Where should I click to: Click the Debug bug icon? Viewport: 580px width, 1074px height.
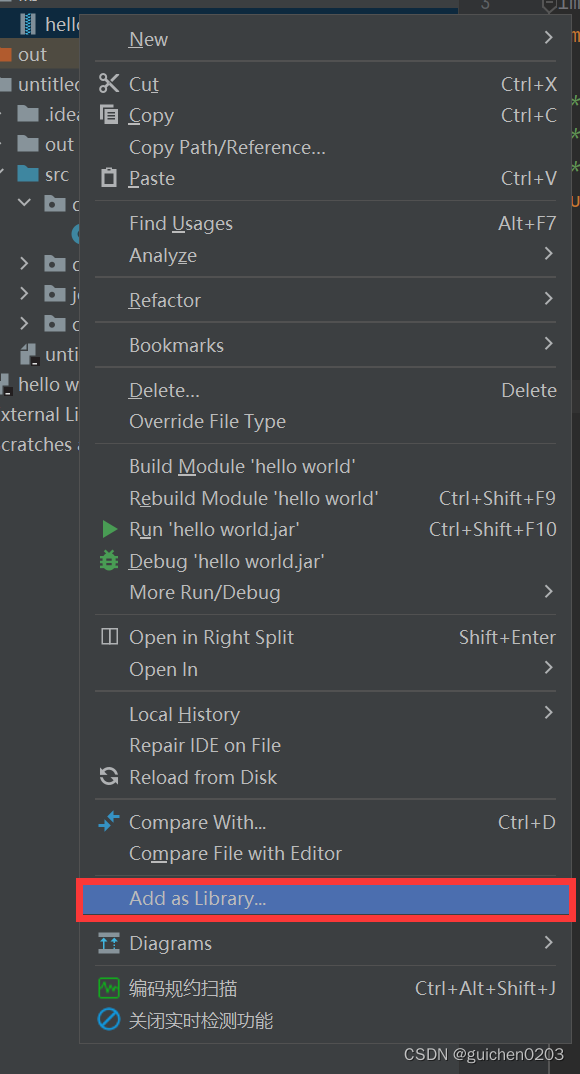click(108, 561)
